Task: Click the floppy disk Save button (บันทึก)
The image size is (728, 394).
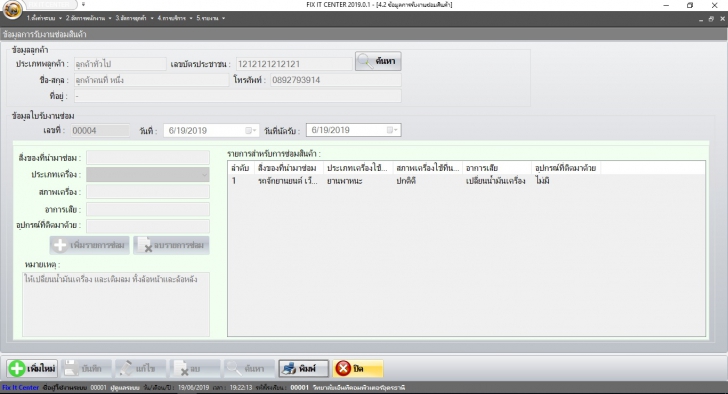Action: [x=86, y=368]
